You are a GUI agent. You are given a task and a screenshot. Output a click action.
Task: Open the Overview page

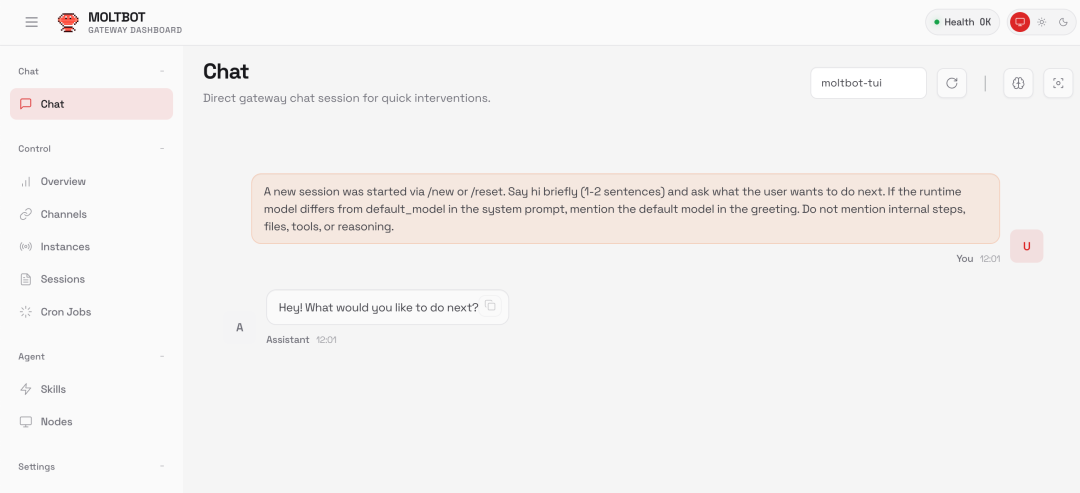click(63, 182)
